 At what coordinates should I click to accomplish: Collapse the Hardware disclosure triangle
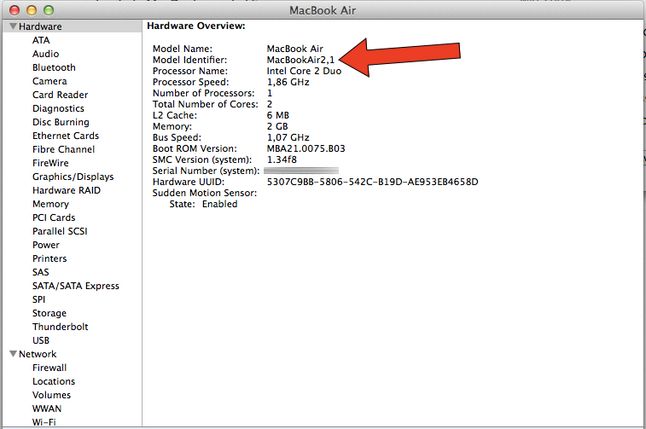click(13, 26)
